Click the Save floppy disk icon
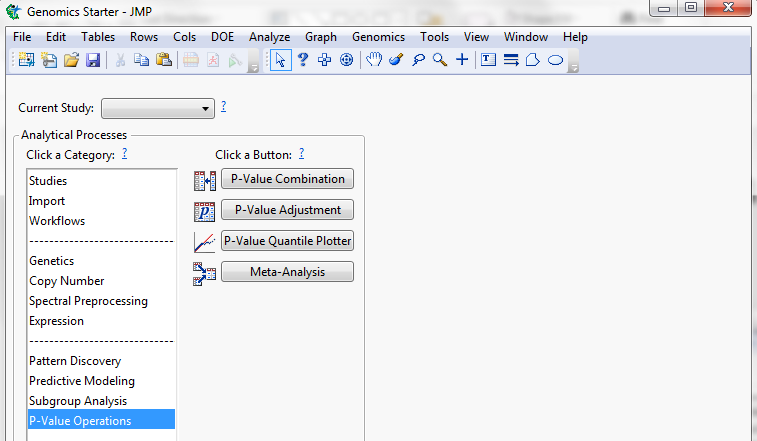 pos(93,60)
